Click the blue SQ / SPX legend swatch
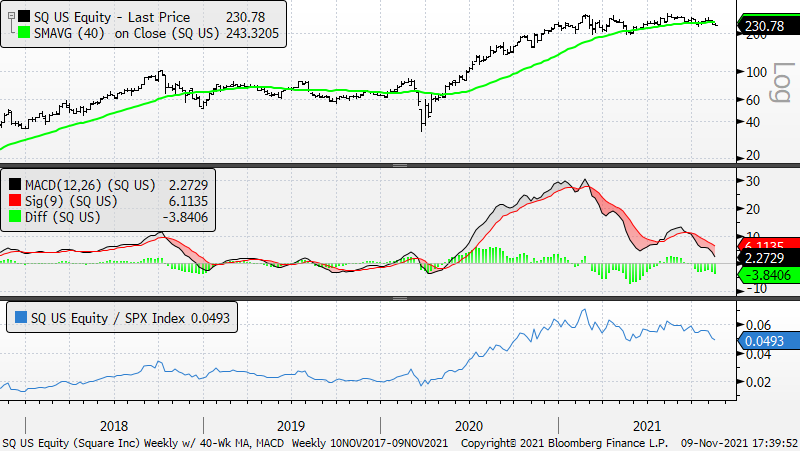This screenshot has height=451, width=800. 21,317
